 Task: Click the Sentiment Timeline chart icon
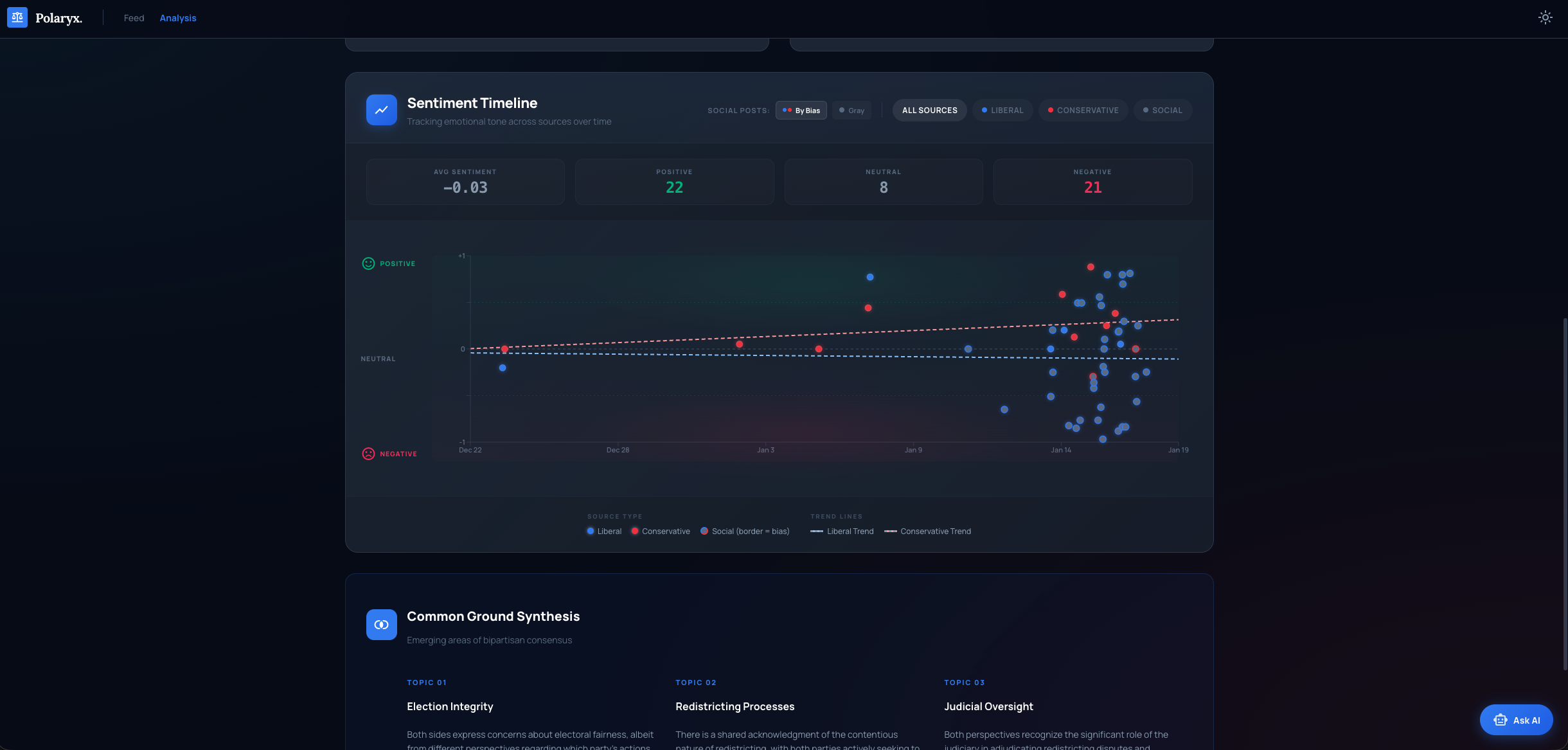coord(381,110)
